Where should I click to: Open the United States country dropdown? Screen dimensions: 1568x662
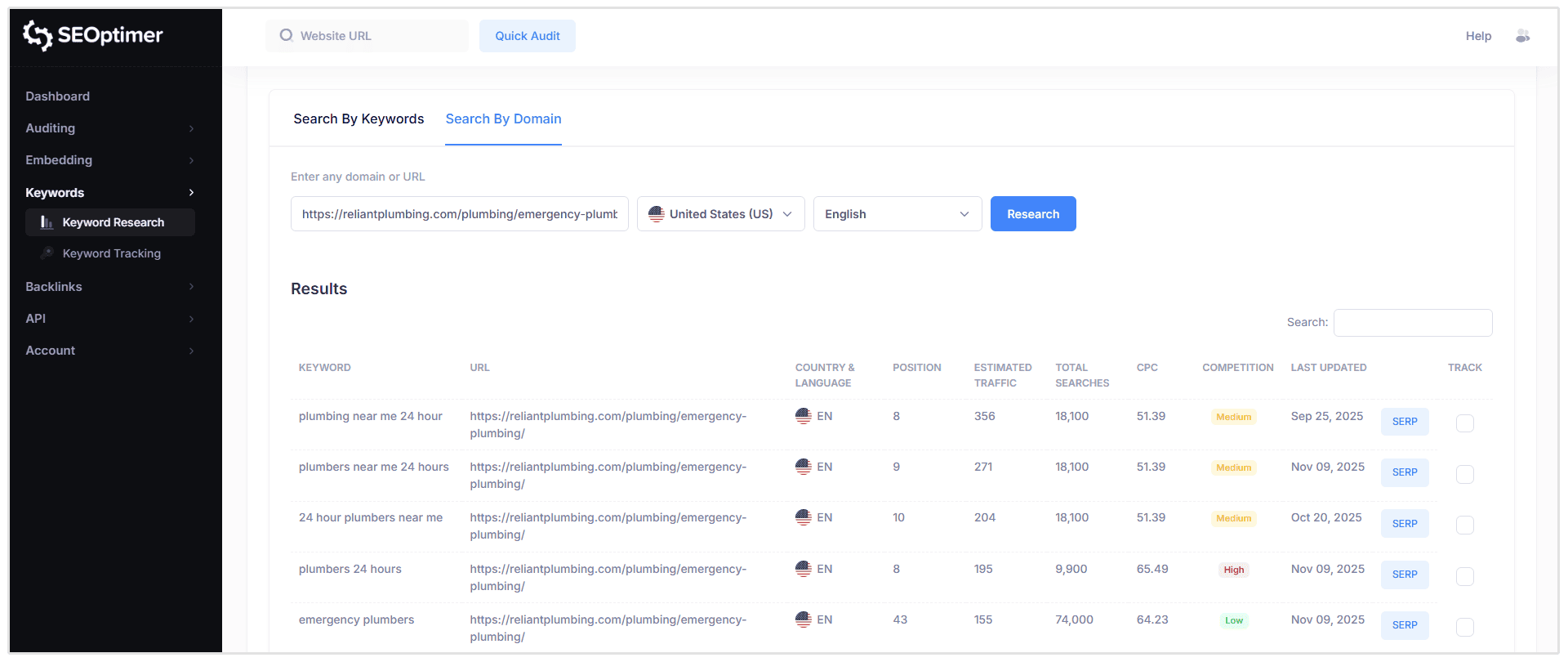pyautogui.click(x=720, y=214)
